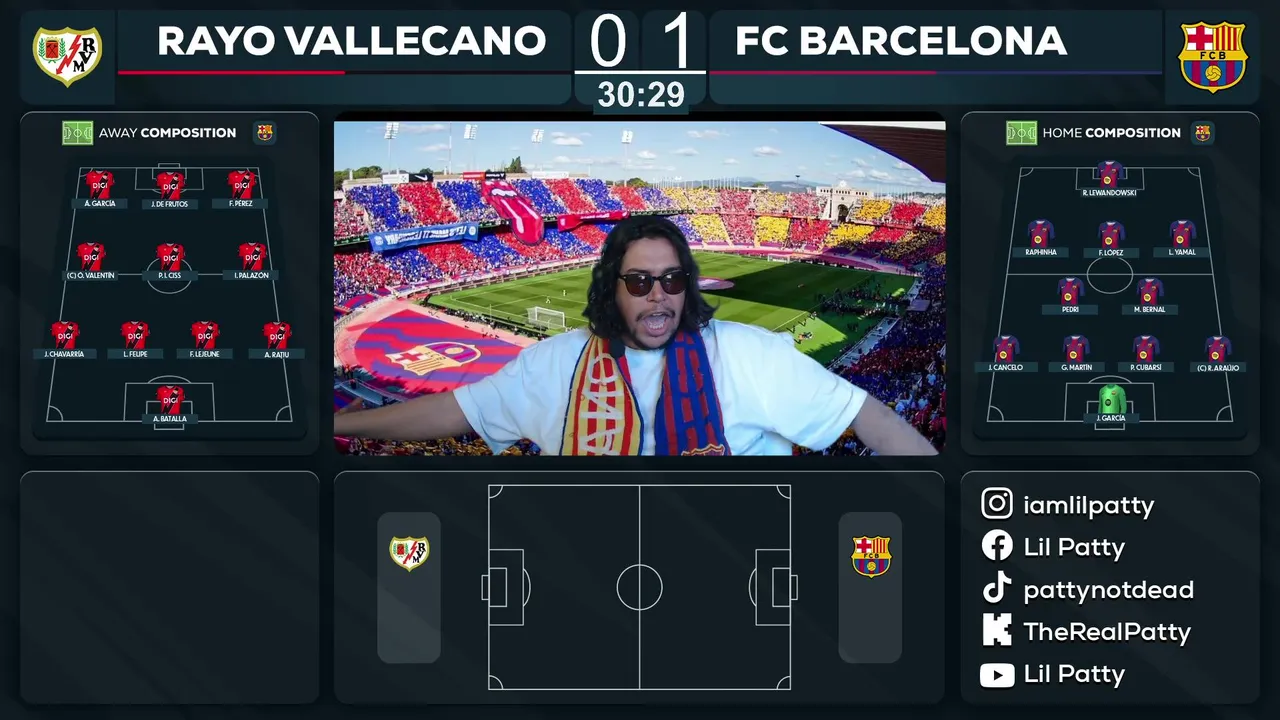The height and width of the screenshot is (720, 1280).
Task: Select A. Batalla's goalkeeper shirt
Action: pyautogui.click(x=170, y=399)
